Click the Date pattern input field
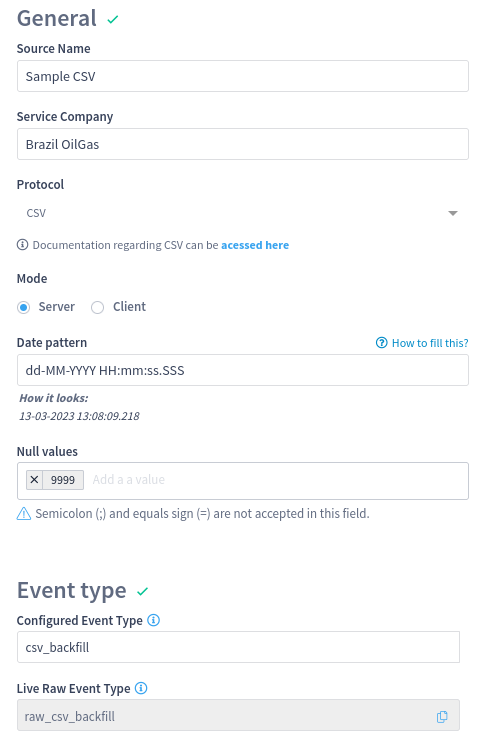The width and height of the screenshot is (487, 753). click(243, 370)
